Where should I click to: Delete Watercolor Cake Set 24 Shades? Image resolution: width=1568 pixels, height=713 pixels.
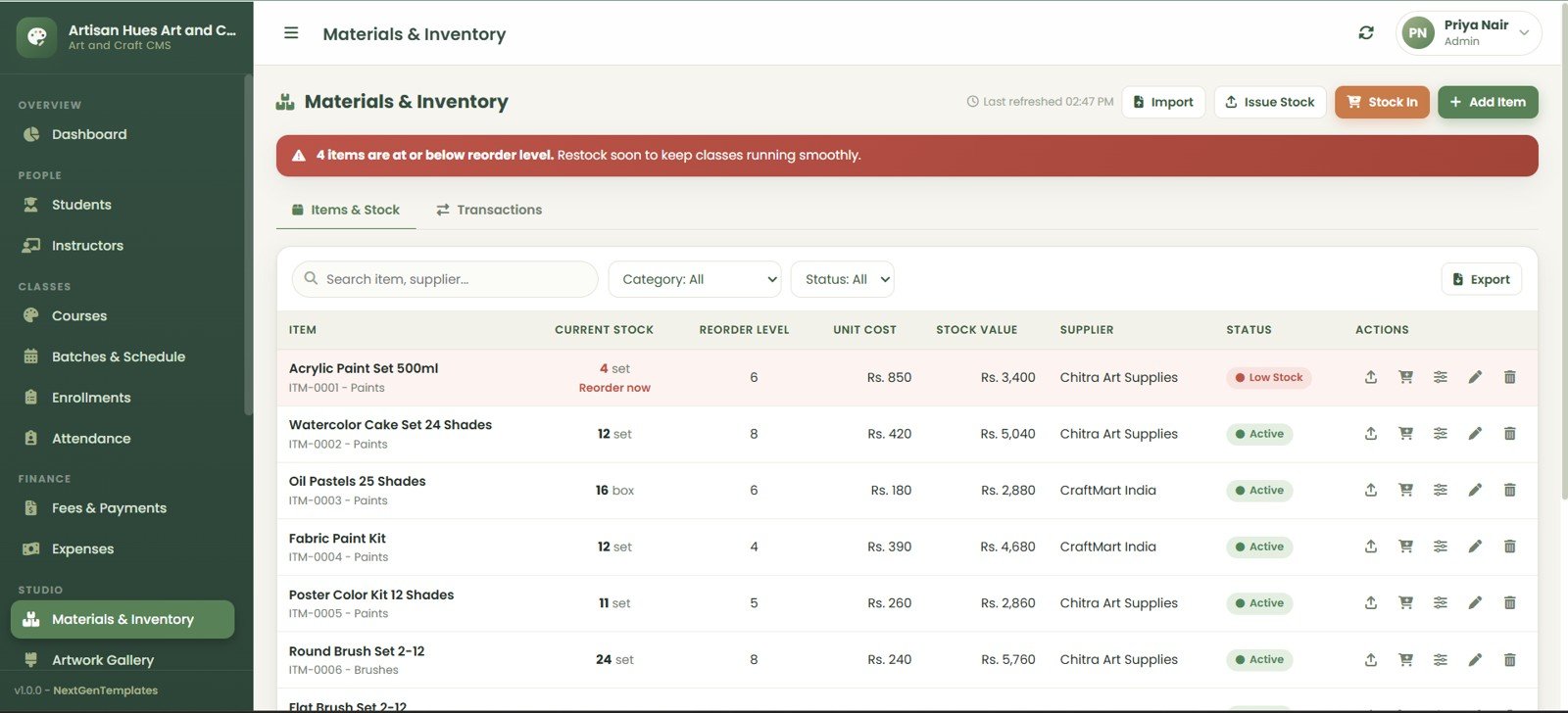pyautogui.click(x=1510, y=434)
